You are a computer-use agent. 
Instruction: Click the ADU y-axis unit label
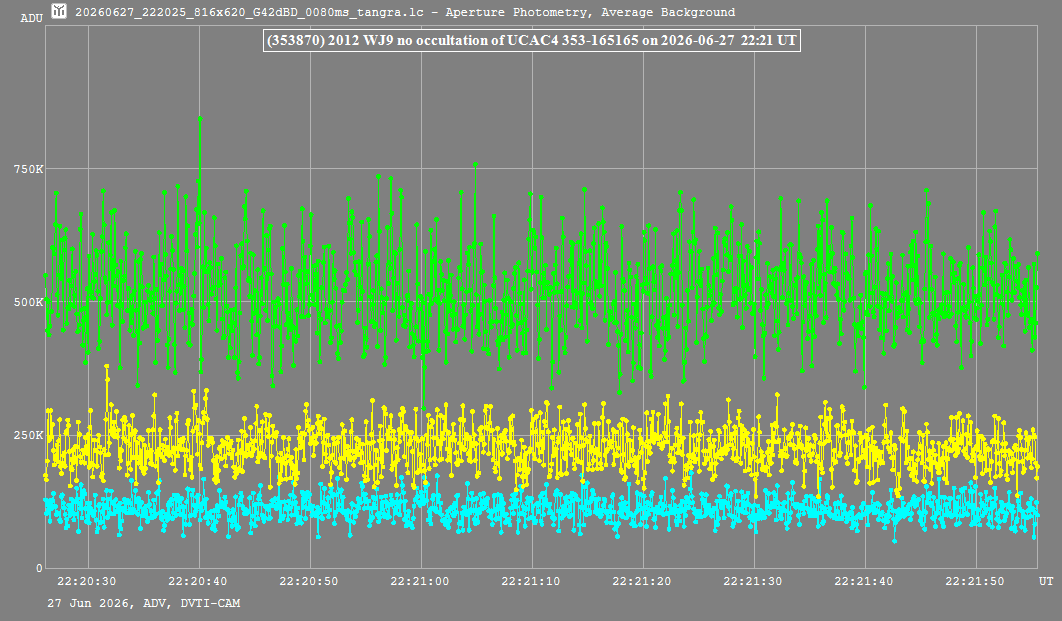tap(31, 18)
